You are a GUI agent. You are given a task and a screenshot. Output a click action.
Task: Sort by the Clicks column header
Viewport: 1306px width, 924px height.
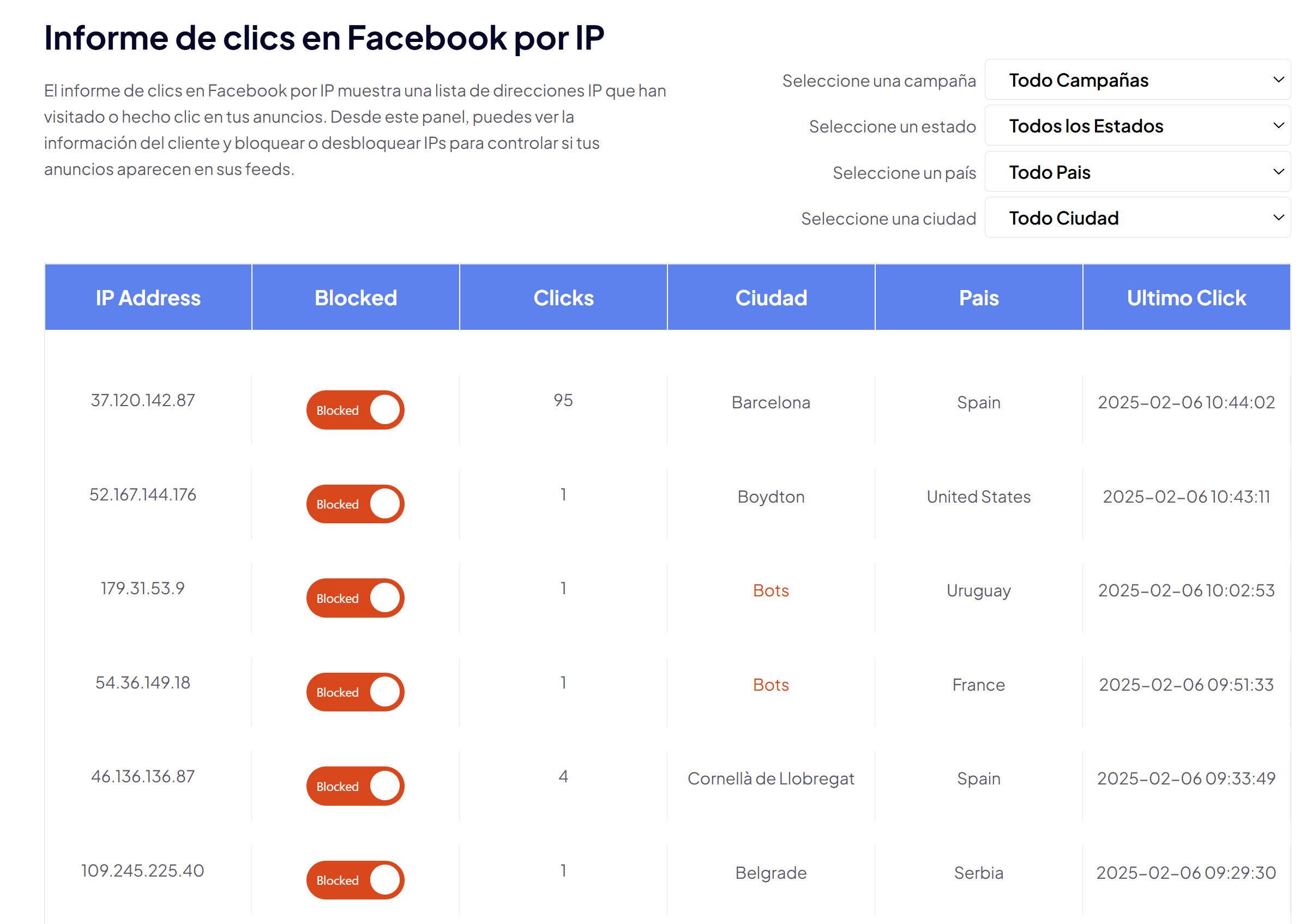pyautogui.click(x=563, y=298)
